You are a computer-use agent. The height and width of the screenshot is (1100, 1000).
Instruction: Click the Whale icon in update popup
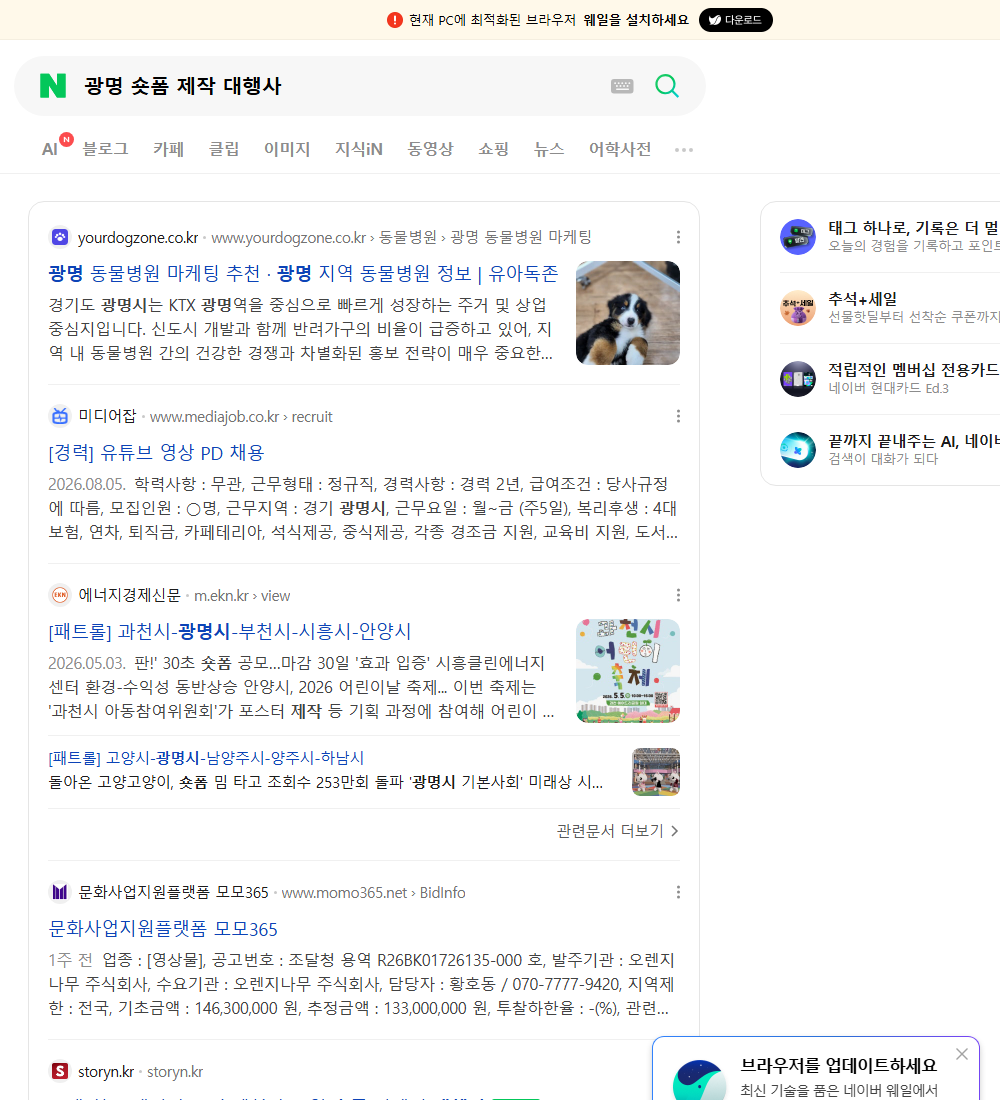[x=700, y=1080]
